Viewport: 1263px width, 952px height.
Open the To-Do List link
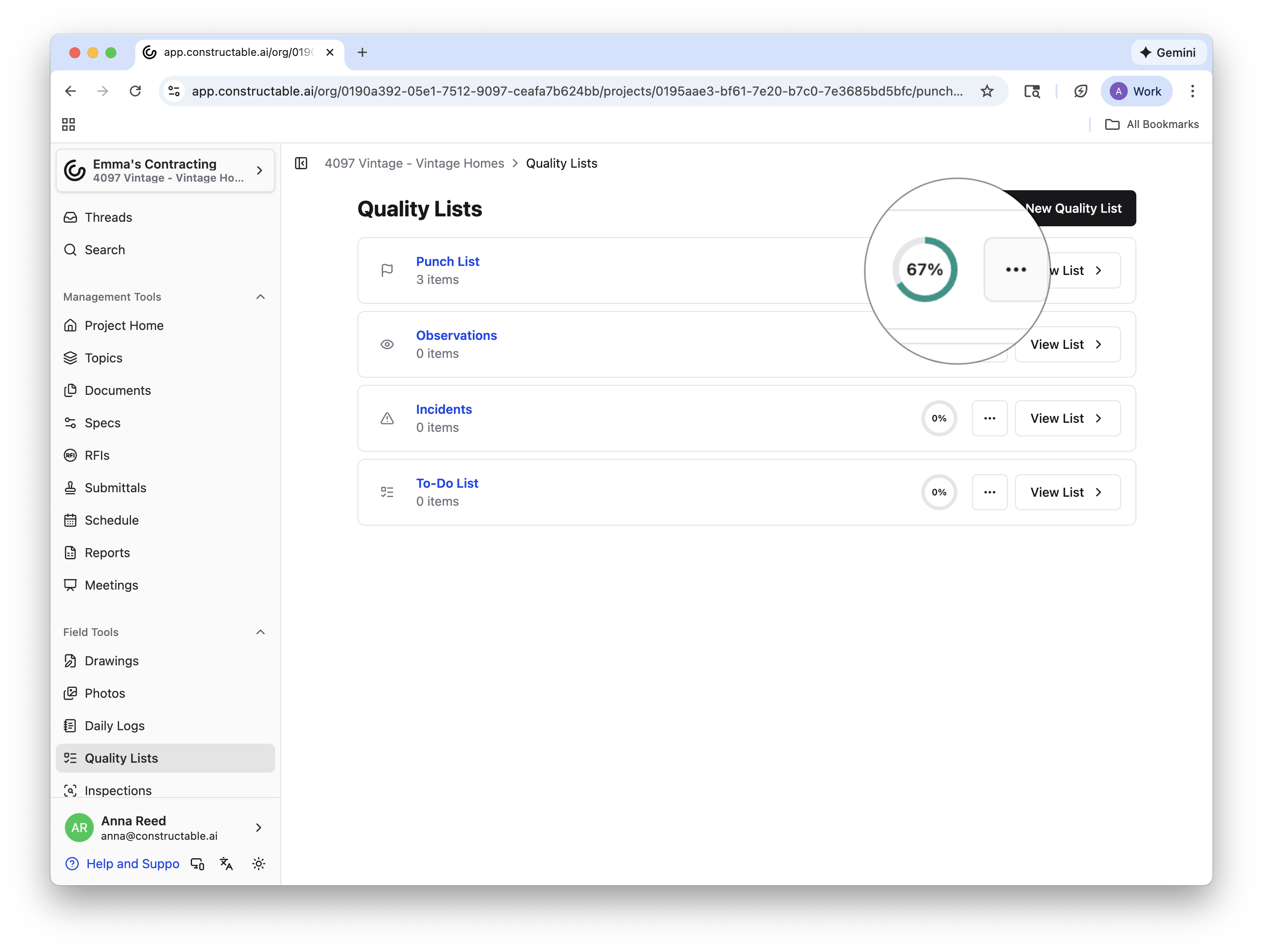[x=447, y=483]
